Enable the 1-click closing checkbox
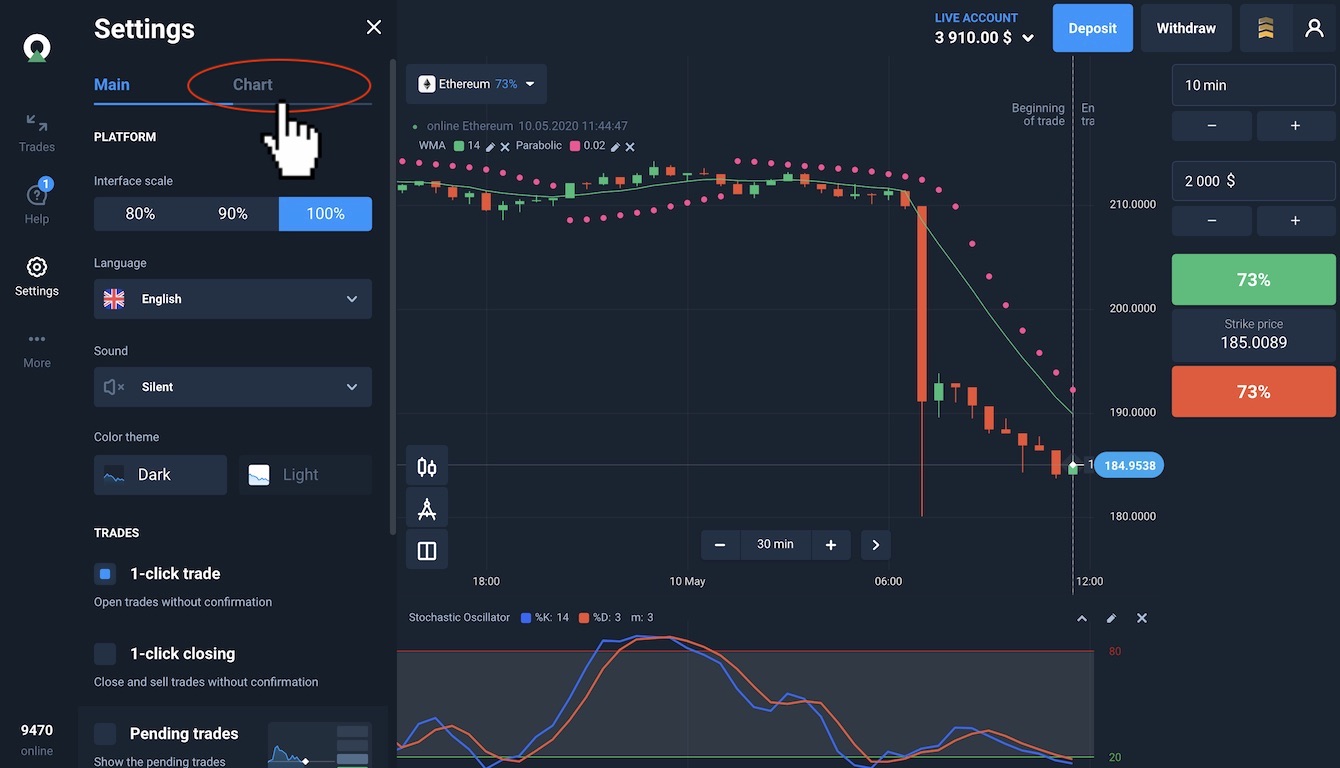This screenshot has height=768, width=1340. coord(105,654)
